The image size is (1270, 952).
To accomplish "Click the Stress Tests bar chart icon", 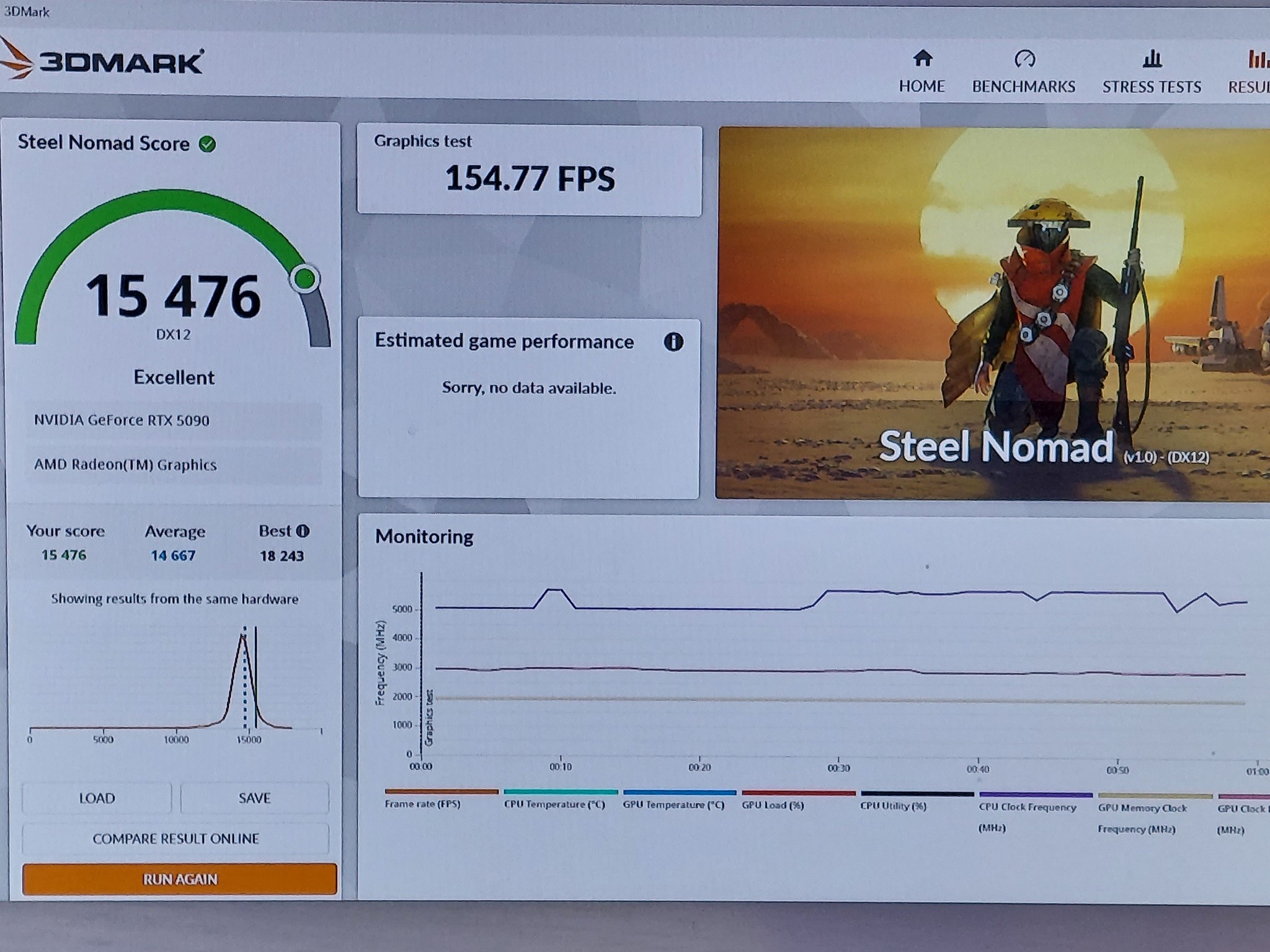I will pyautogui.click(x=1152, y=59).
